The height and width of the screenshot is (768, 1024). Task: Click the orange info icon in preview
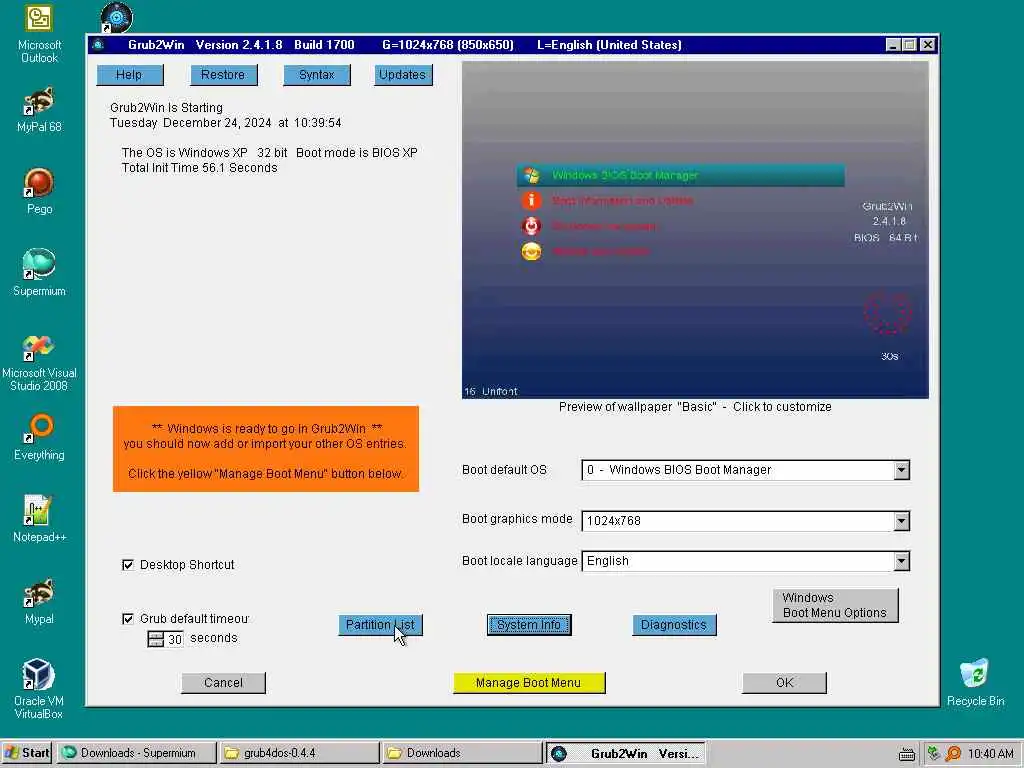[x=531, y=200]
